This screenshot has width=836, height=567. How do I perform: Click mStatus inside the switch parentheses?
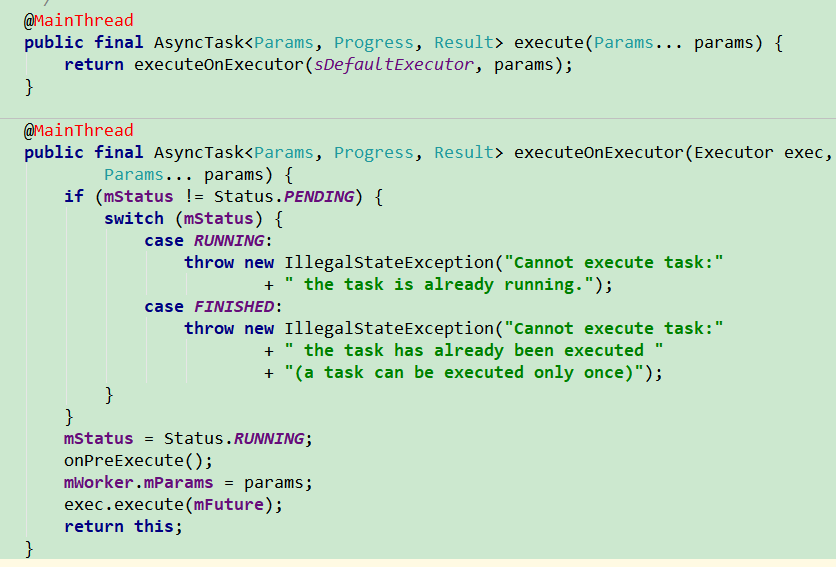(219, 219)
